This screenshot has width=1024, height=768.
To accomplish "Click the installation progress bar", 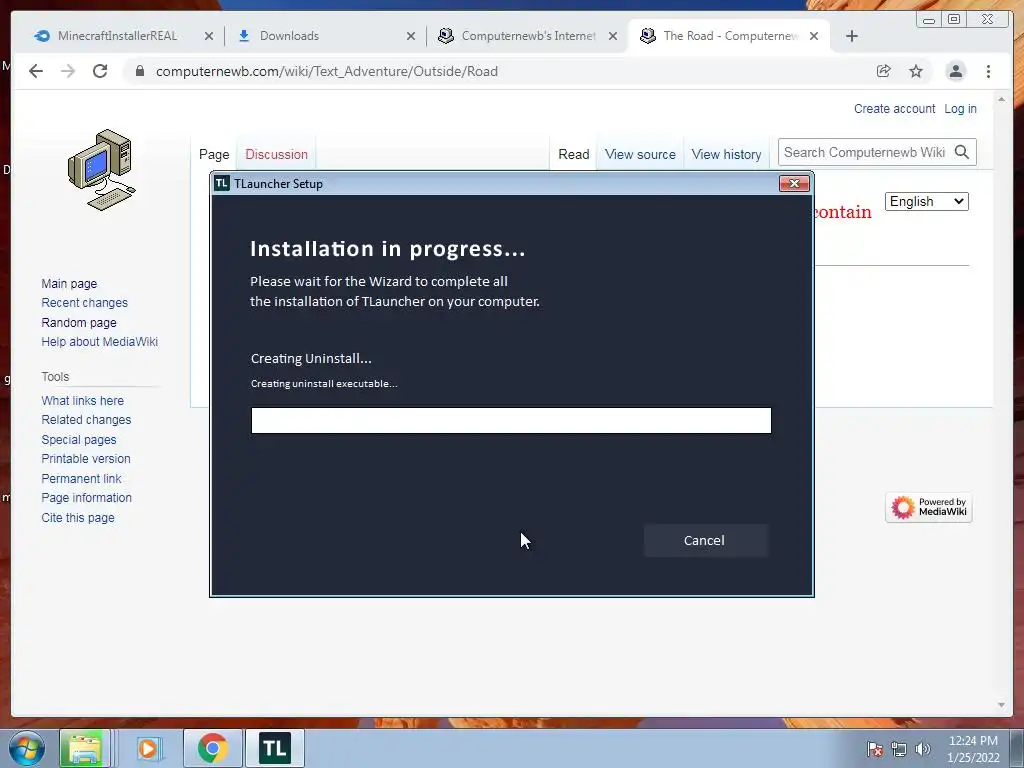I will (511, 421).
